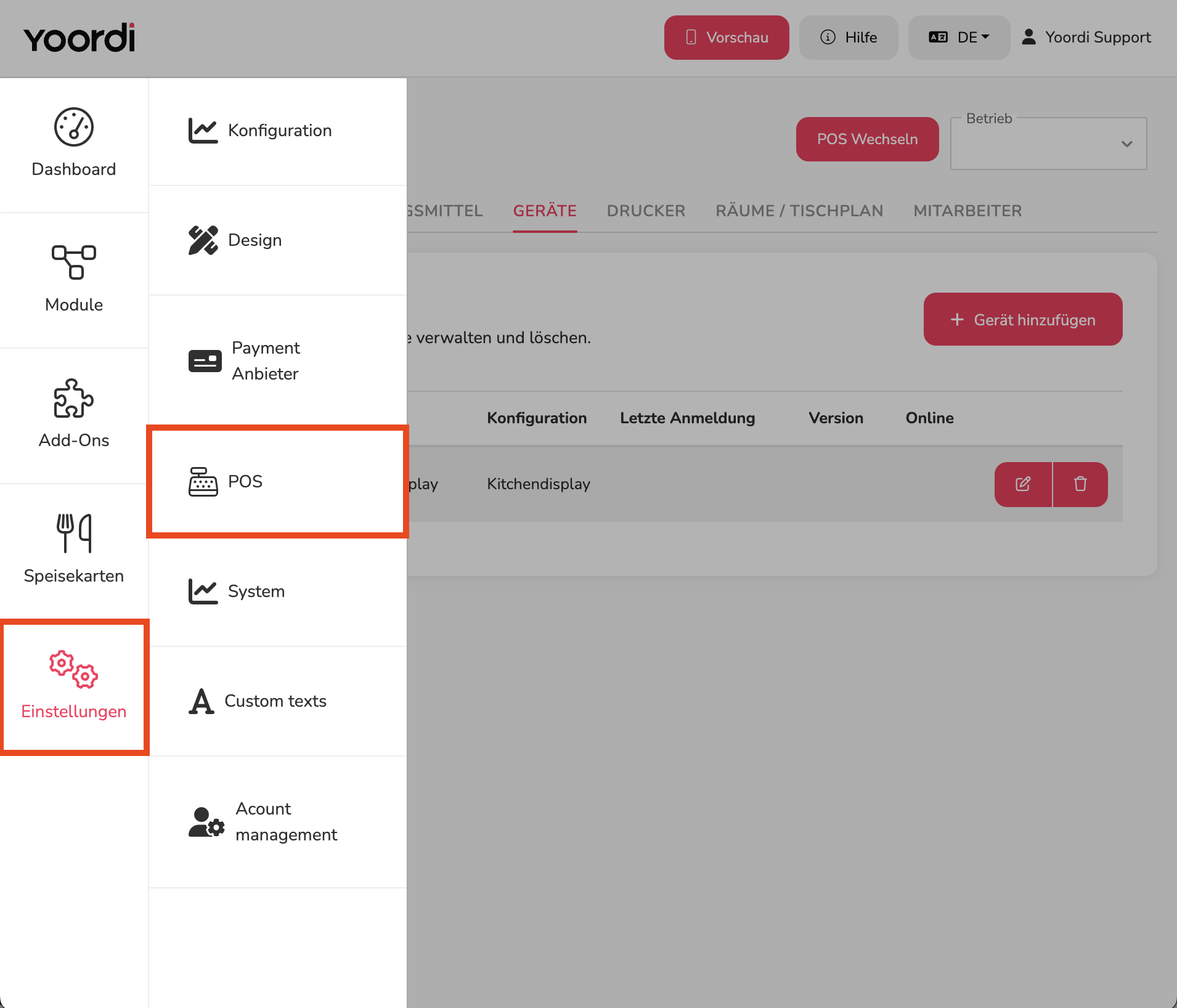Open Payment Anbieter settings
This screenshot has width=1177, height=1008.
pyautogui.click(x=277, y=361)
